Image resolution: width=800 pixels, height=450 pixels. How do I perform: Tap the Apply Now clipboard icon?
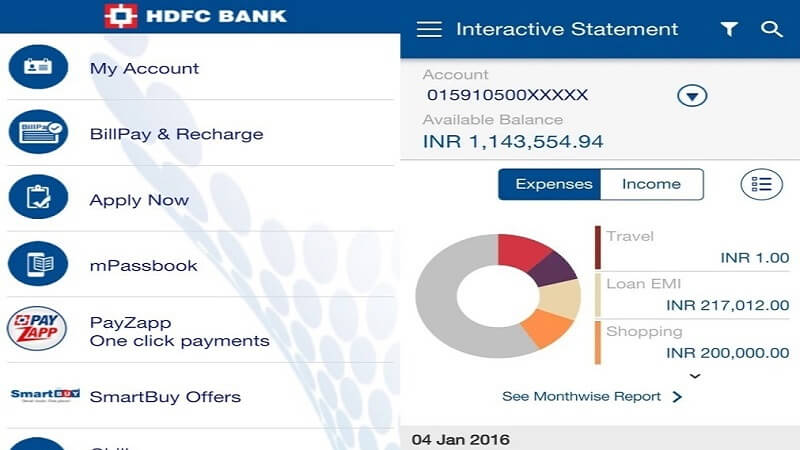click(x=38, y=199)
